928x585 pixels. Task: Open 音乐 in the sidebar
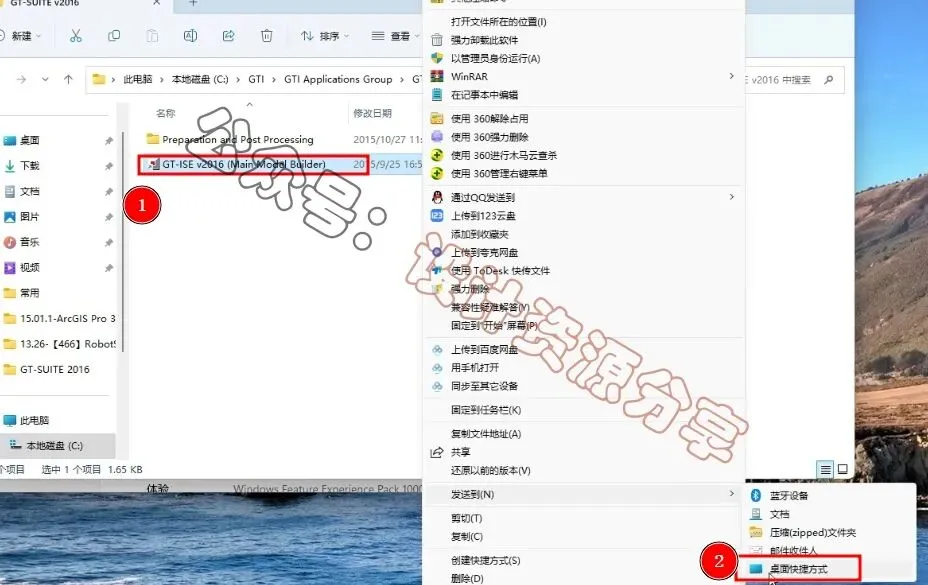pyautogui.click(x=30, y=242)
